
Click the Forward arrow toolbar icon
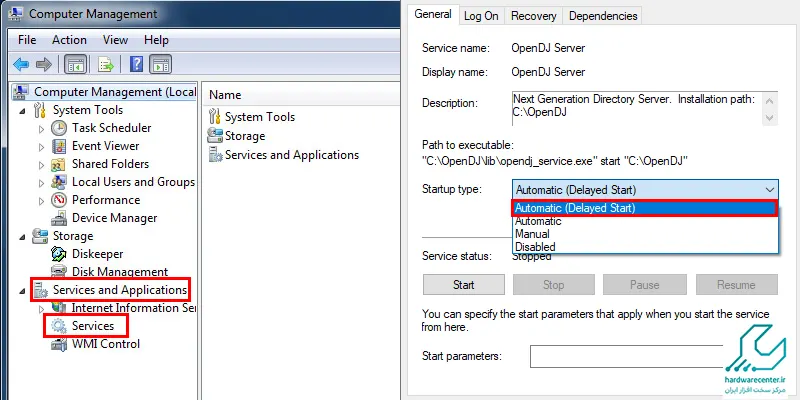click(44, 64)
